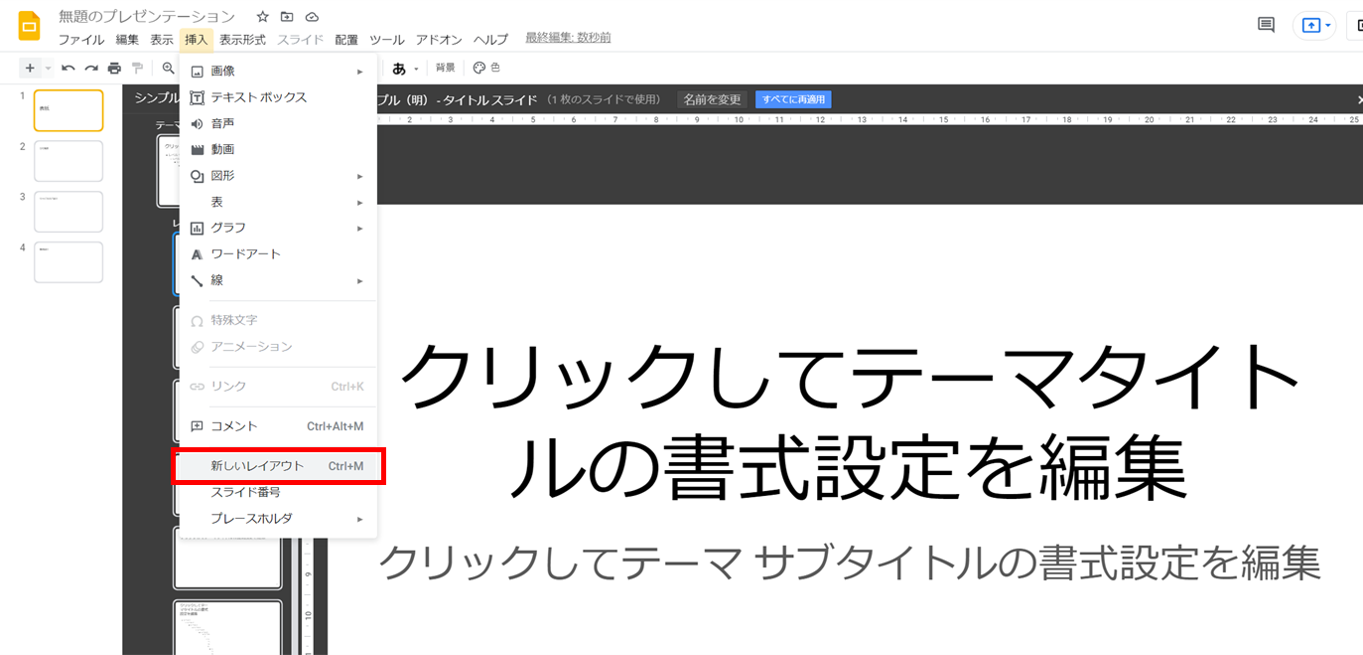Open the present options dropdown arrow

click(x=1328, y=26)
